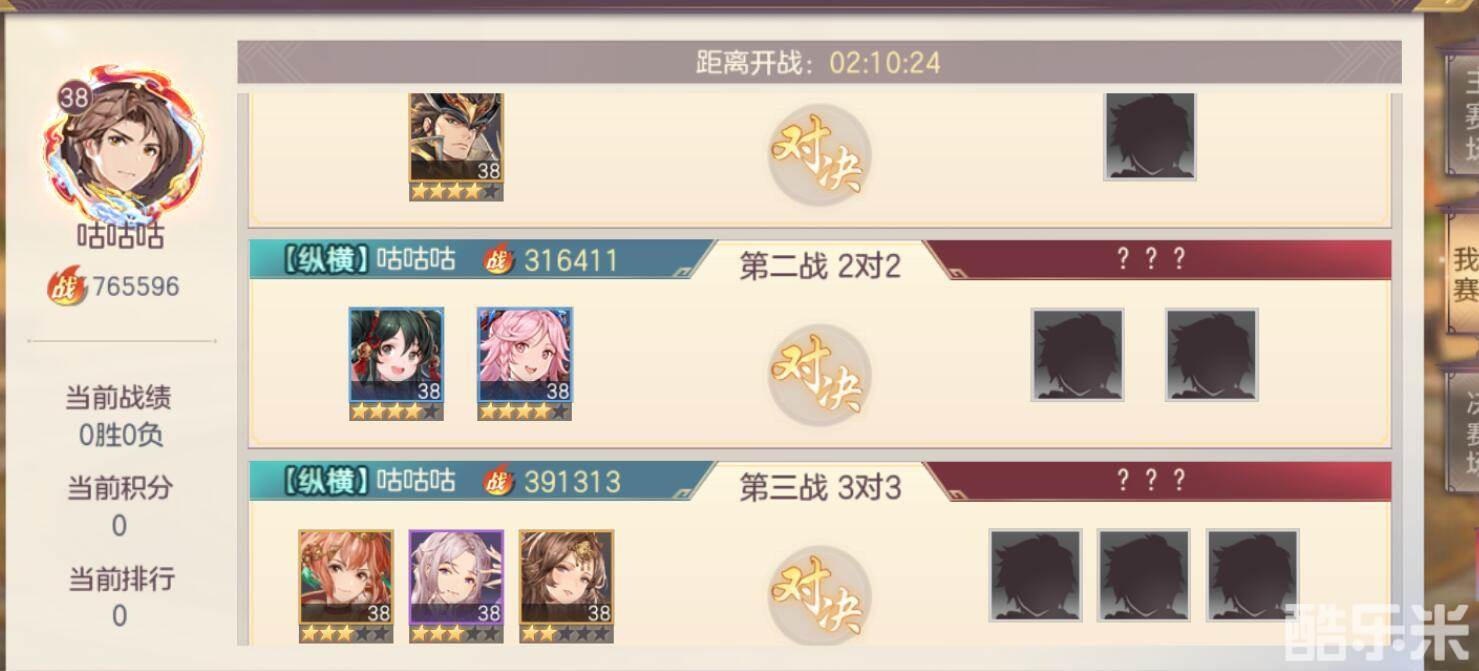The image size is (1479, 671).
Task: Click the 第二战 2对2 battle header
Action: tap(820, 265)
